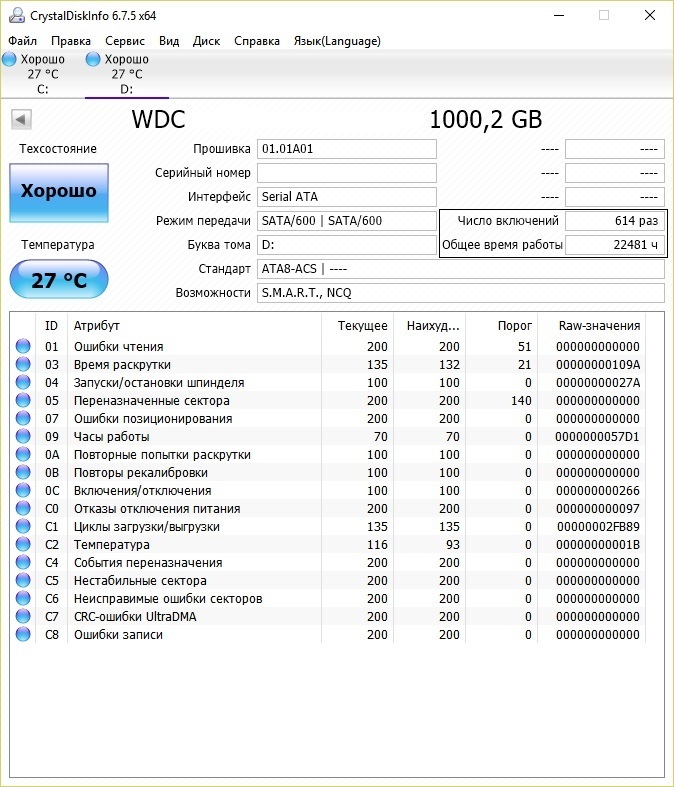Viewport: 674px width, 787px height.
Task: Click the status circle for Часы работы
Action: pyautogui.click(x=23, y=437)
